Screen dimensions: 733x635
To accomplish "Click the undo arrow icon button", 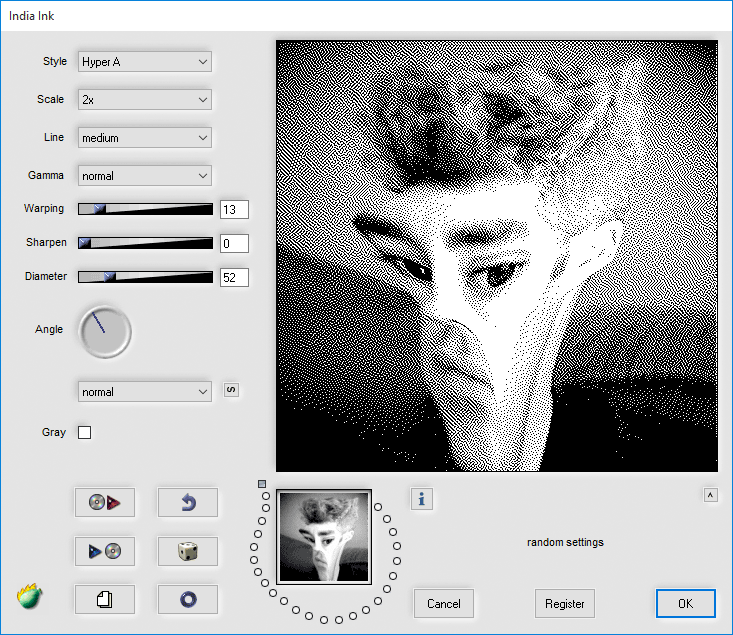I will [187, 503].
